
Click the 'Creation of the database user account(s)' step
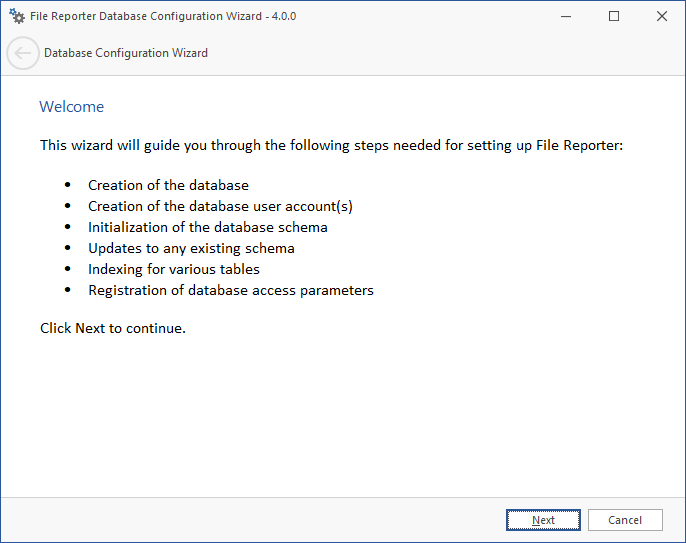pyautogui.click(x=220, y=206)
